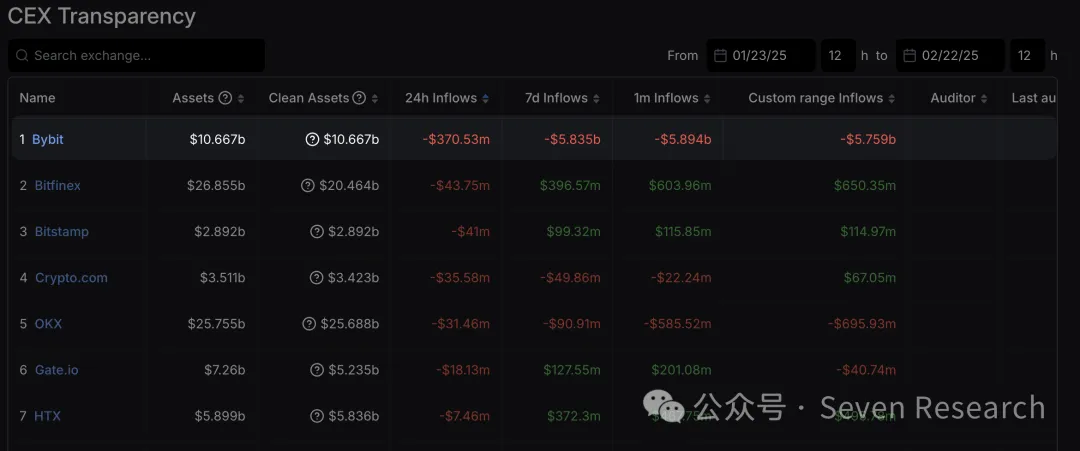The height and width of the screenshot is (451, 1080).
Task: Sort the table by 24h Inflows
Action: (486, 99)
